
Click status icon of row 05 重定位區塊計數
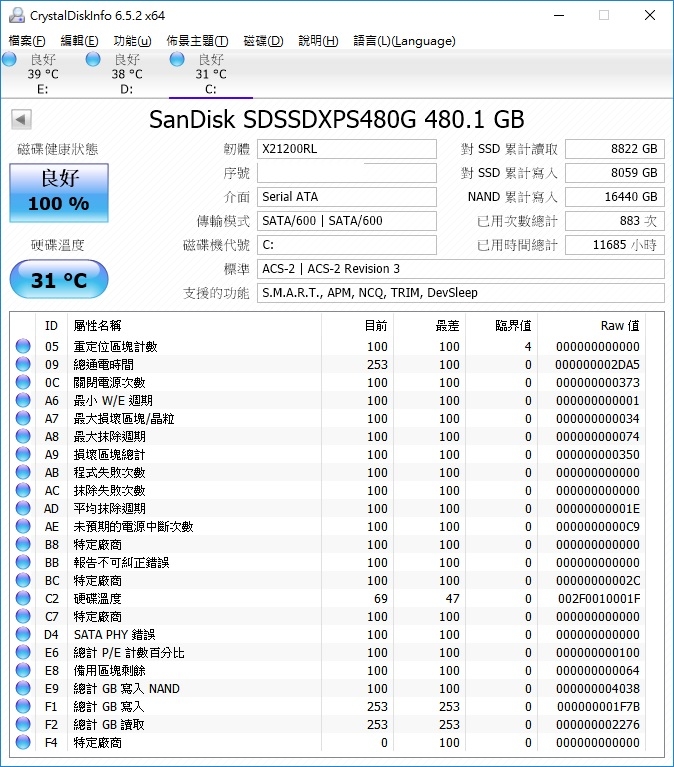click(x=23, y=346)
